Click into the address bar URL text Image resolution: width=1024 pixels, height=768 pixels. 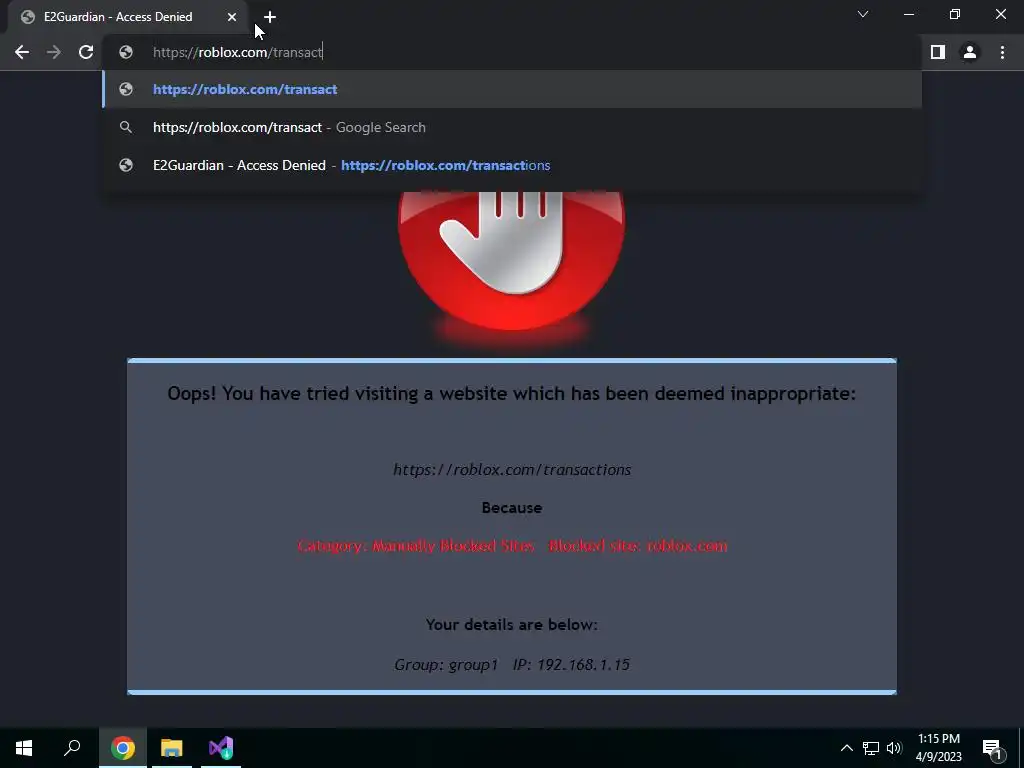(237, 52)
